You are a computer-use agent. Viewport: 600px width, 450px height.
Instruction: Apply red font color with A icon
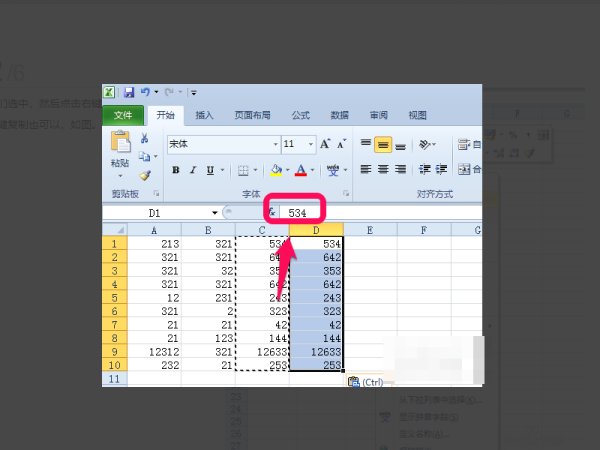click(301, 170)
